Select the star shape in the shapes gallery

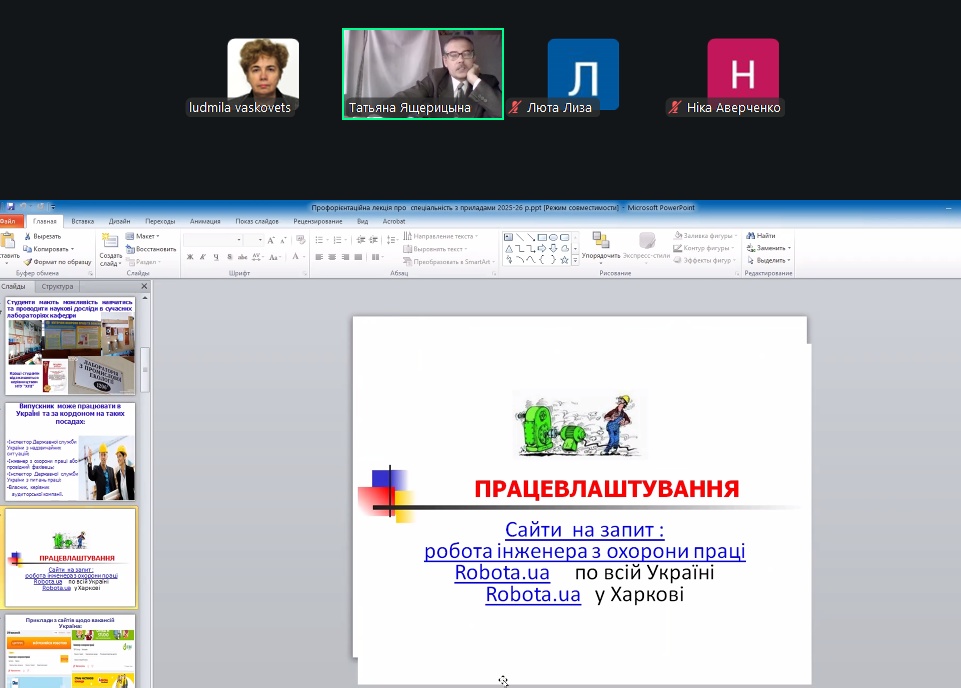pos(563,260)
